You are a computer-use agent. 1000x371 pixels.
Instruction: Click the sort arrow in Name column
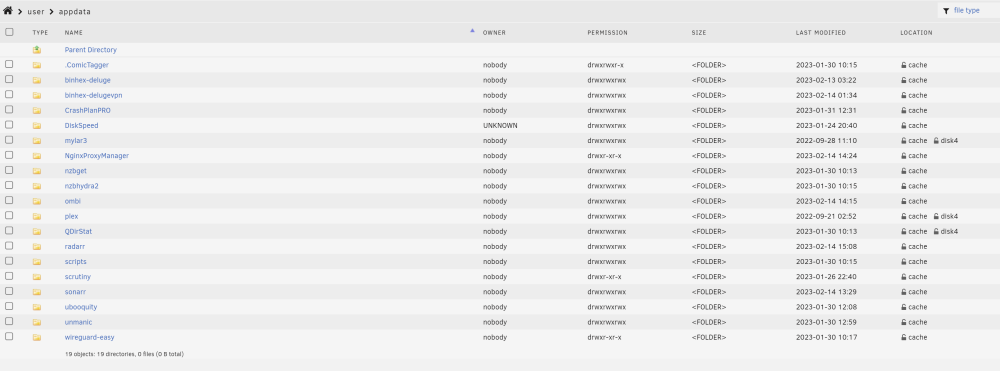[x=472, y=30]
